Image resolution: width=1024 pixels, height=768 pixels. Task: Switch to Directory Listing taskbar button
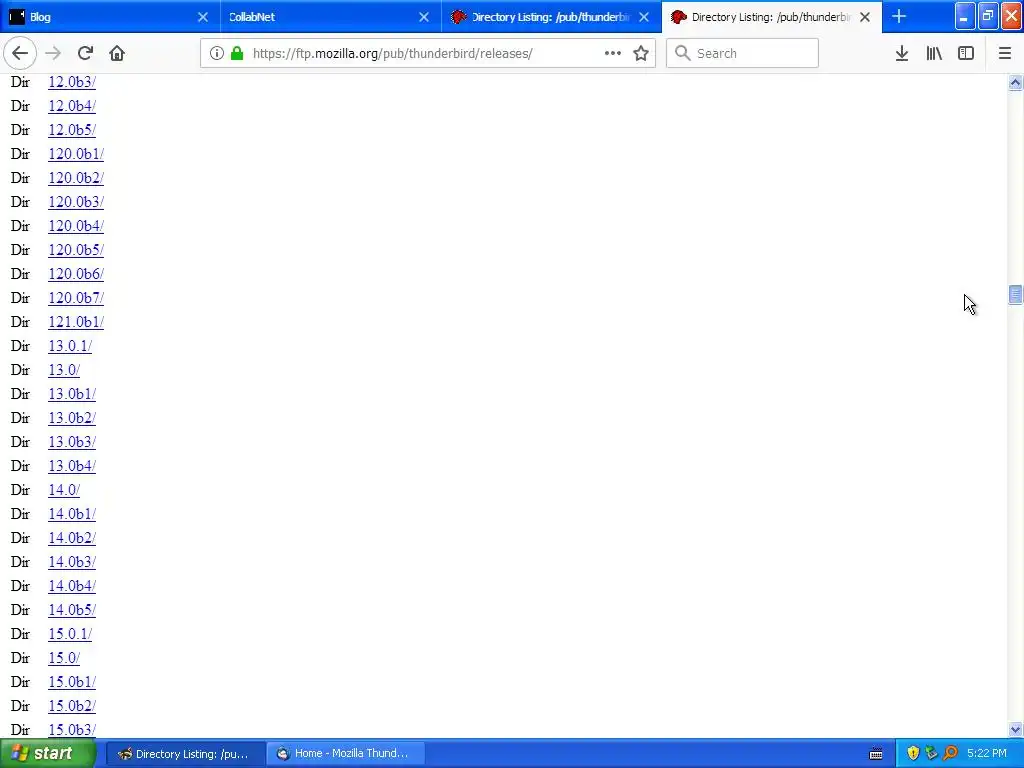pyautogui.click(x=185, y=754)
